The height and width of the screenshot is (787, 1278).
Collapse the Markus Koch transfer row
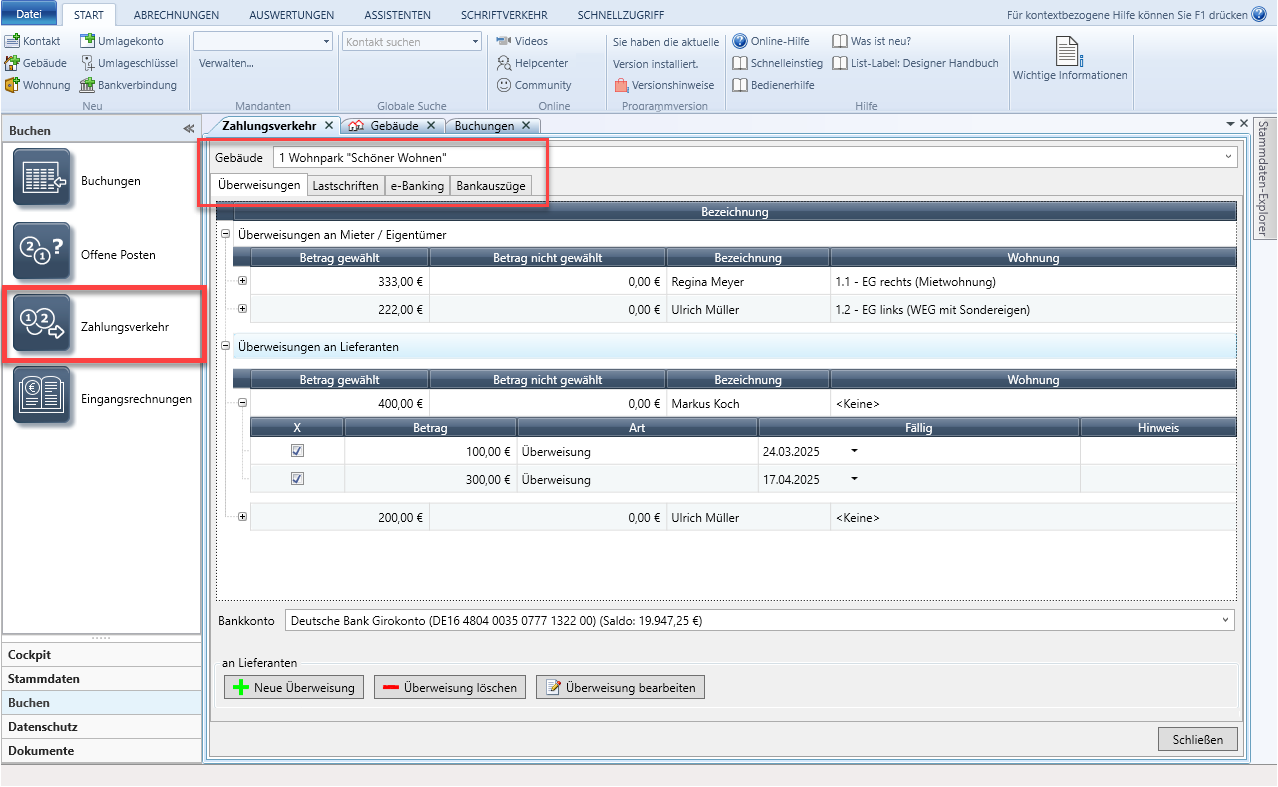point(242,403)
